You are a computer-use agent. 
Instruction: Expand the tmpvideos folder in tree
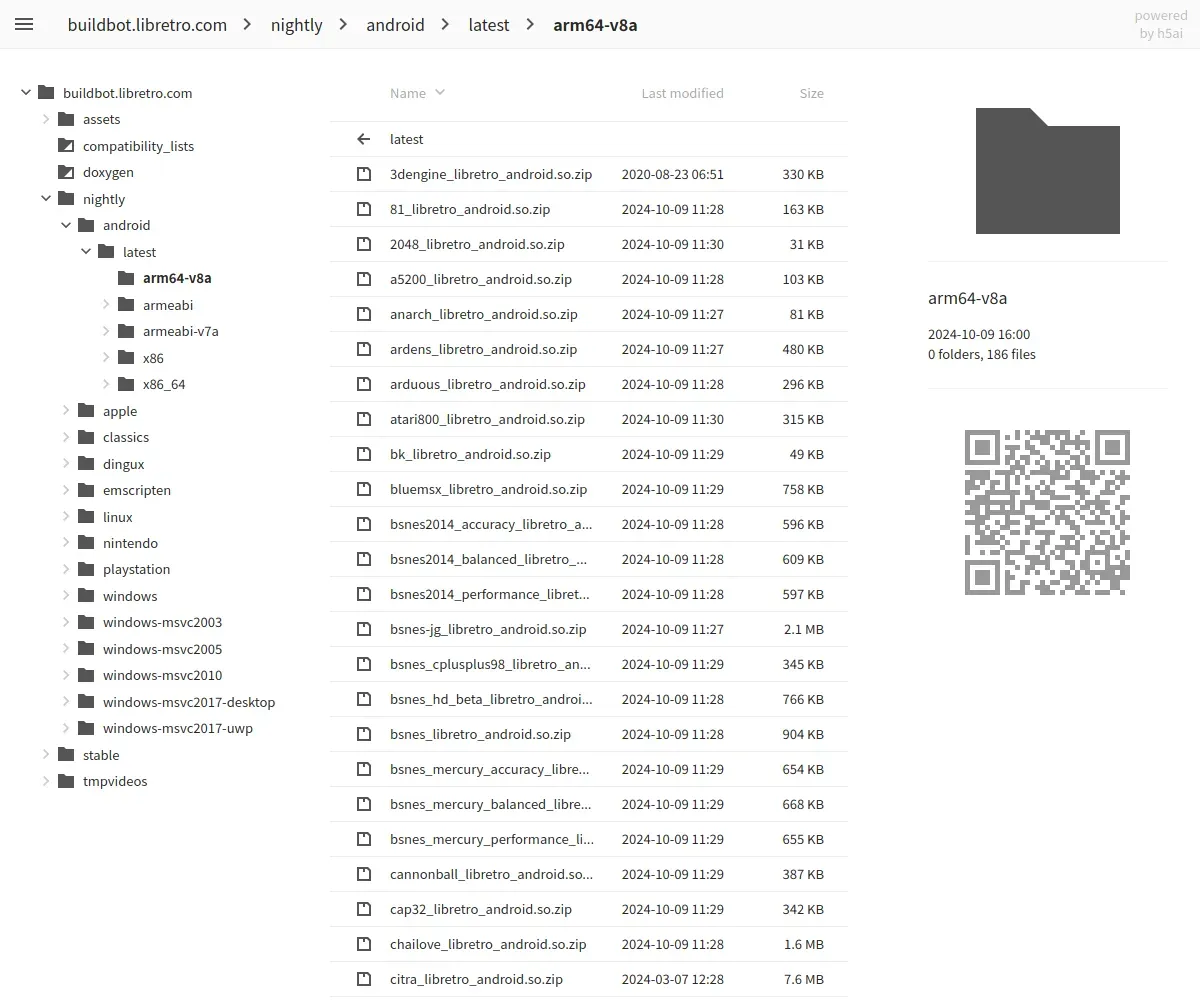coord(46,781)
